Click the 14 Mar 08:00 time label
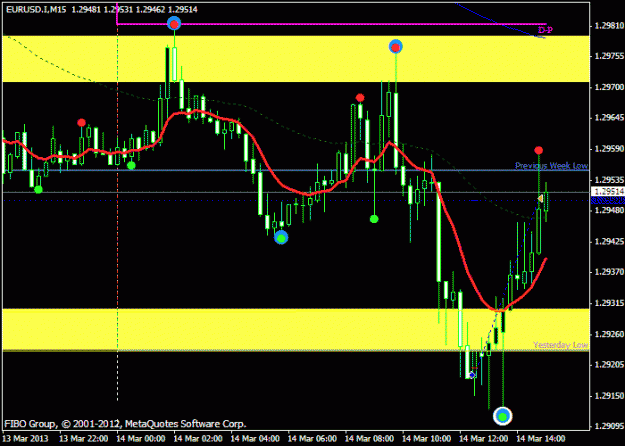Screen dimensions: 625x446 (x=369, y=438)
